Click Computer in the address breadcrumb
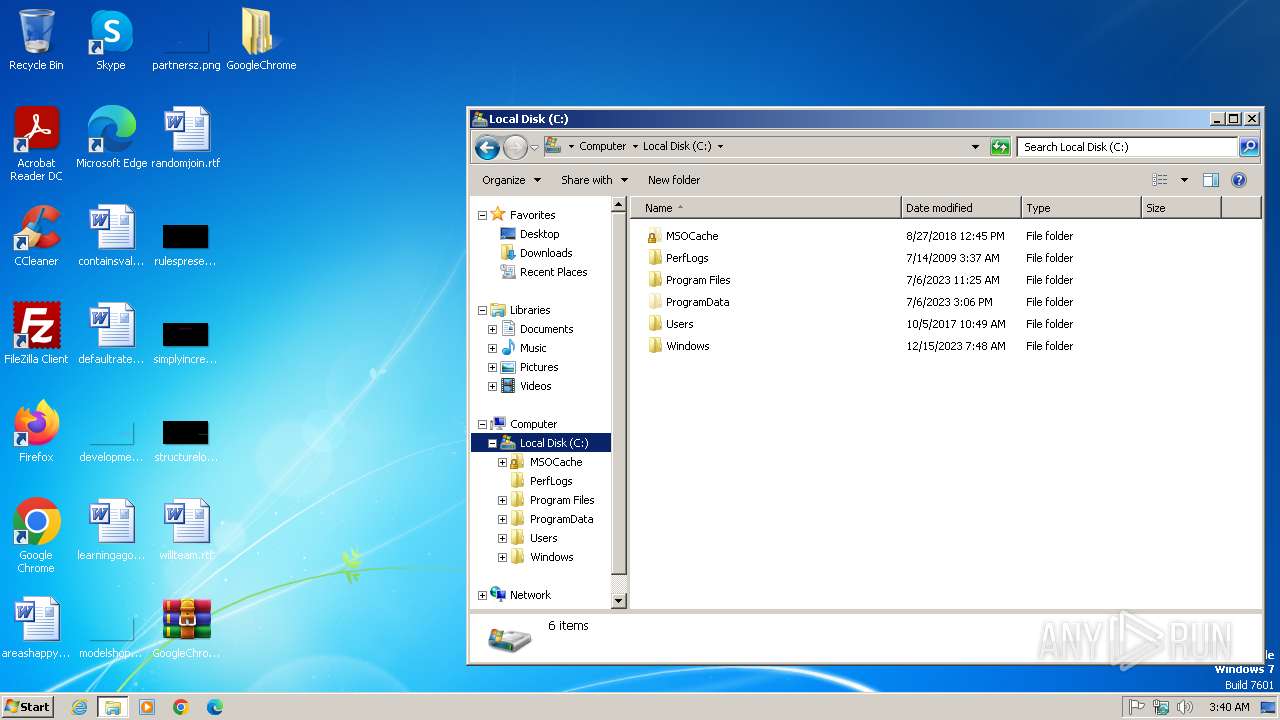 tap(603, 146)
